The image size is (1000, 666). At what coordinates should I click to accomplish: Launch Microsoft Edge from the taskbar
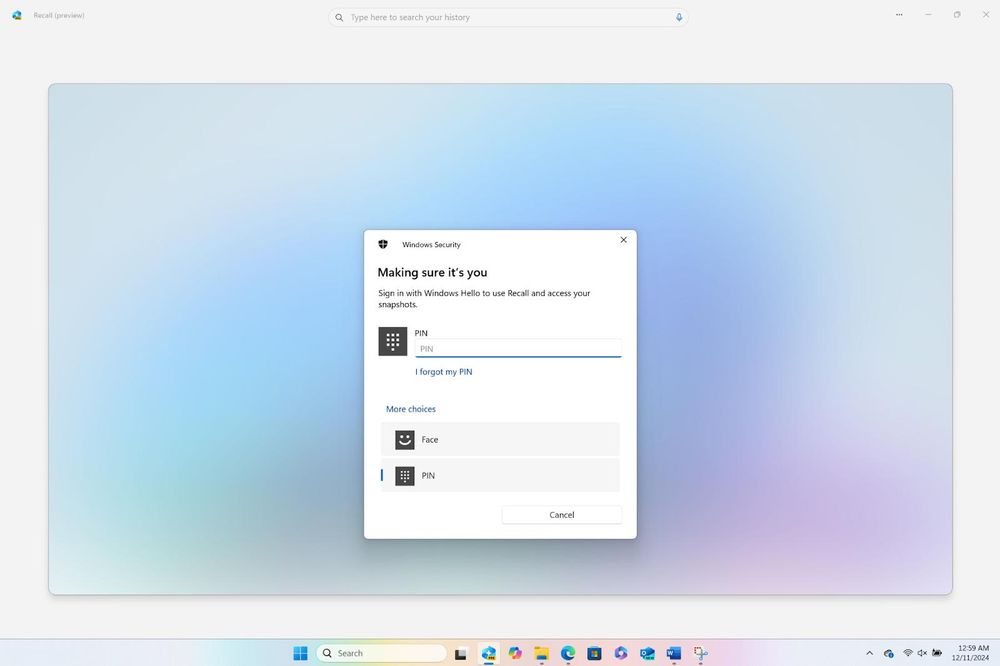pos(567,653)
